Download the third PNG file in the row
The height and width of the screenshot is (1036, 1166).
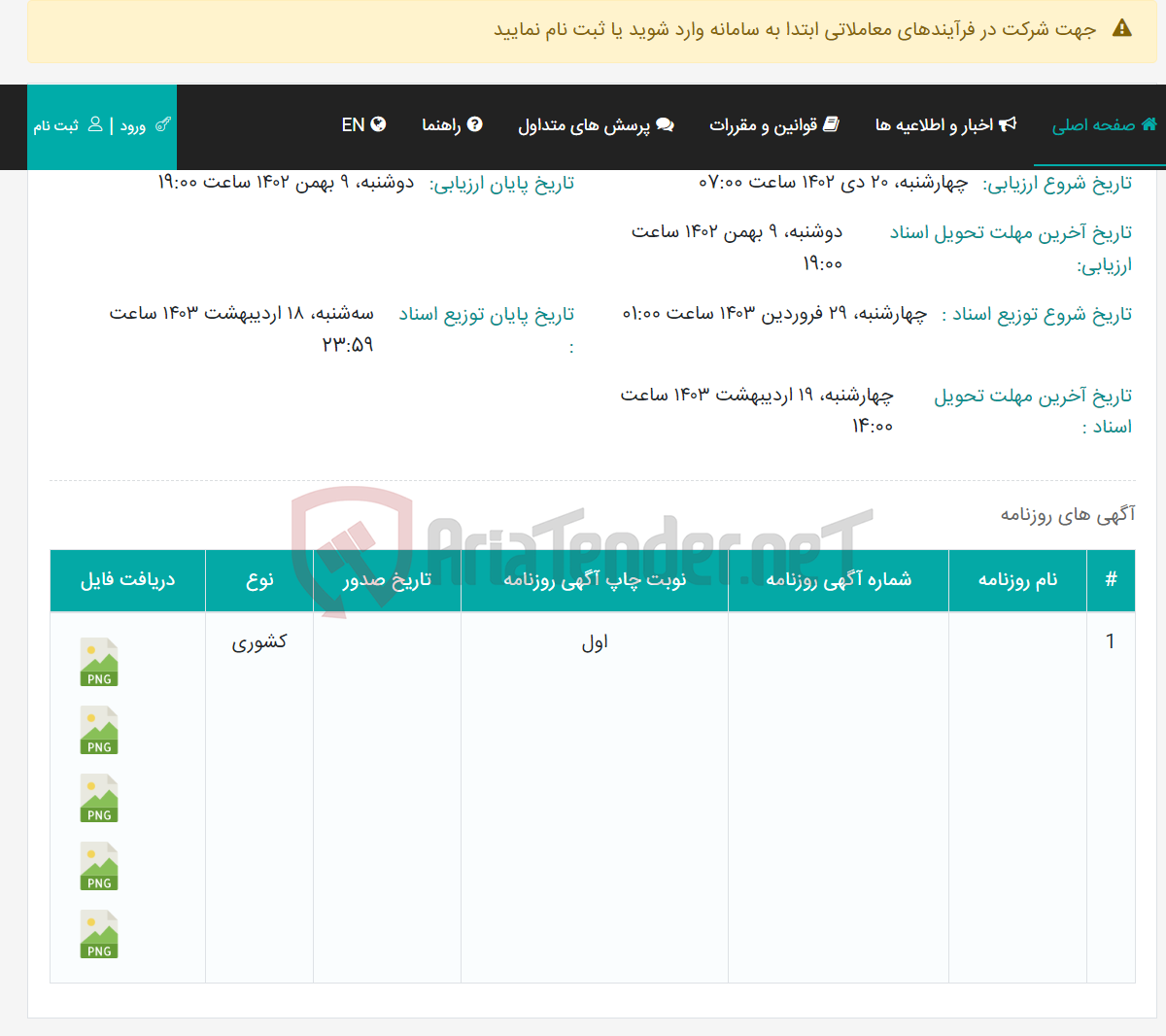tap(99, 798)
